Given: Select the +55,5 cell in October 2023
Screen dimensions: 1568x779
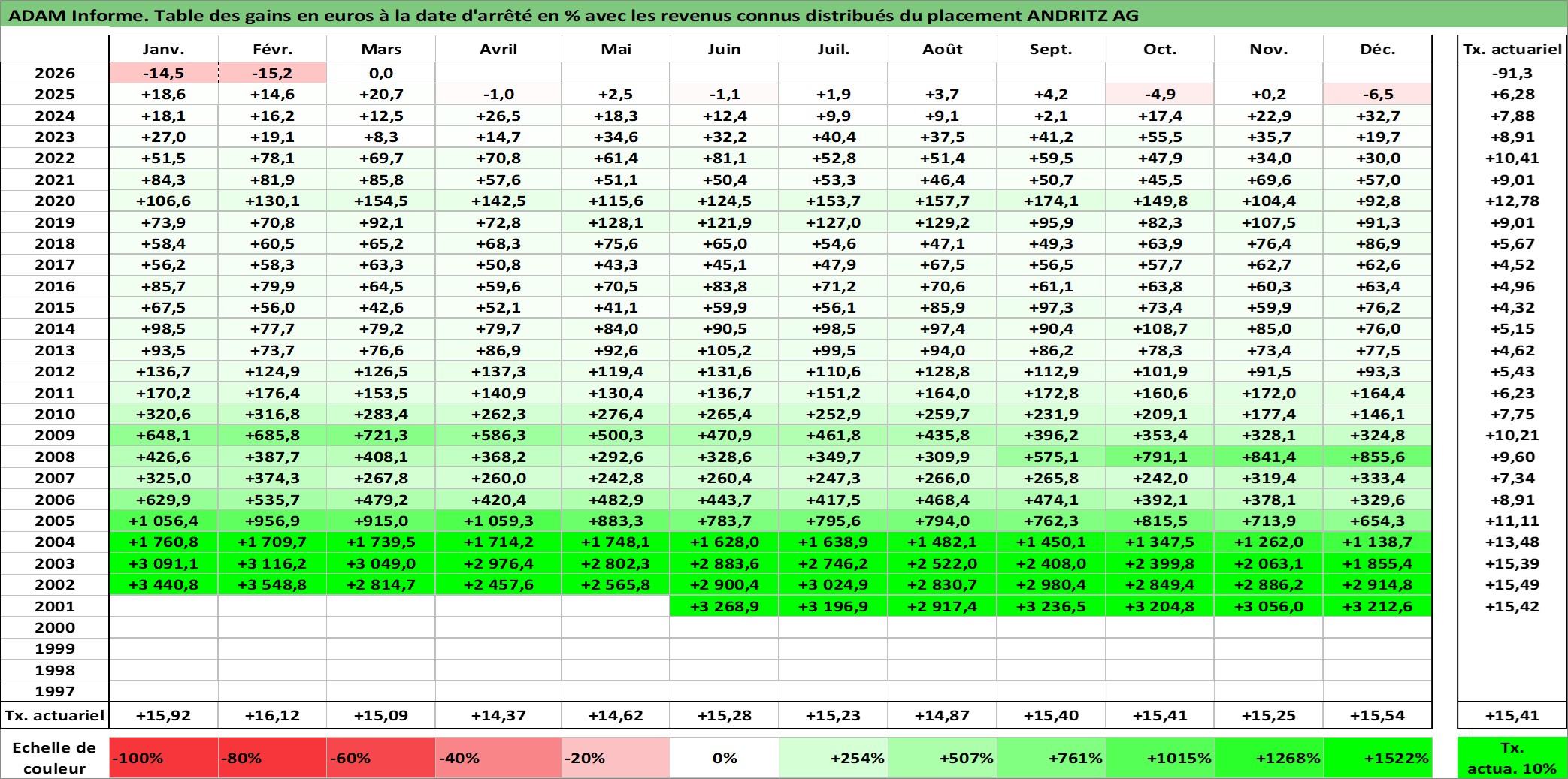Looking at the screenshot, I should point(1160,137).
